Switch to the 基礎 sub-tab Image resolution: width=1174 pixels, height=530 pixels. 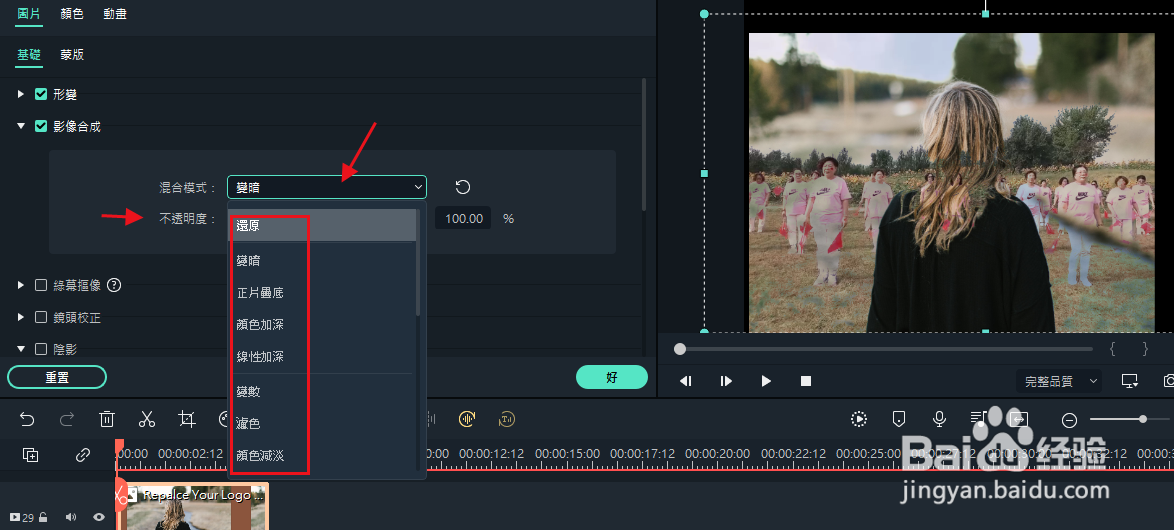29,54
